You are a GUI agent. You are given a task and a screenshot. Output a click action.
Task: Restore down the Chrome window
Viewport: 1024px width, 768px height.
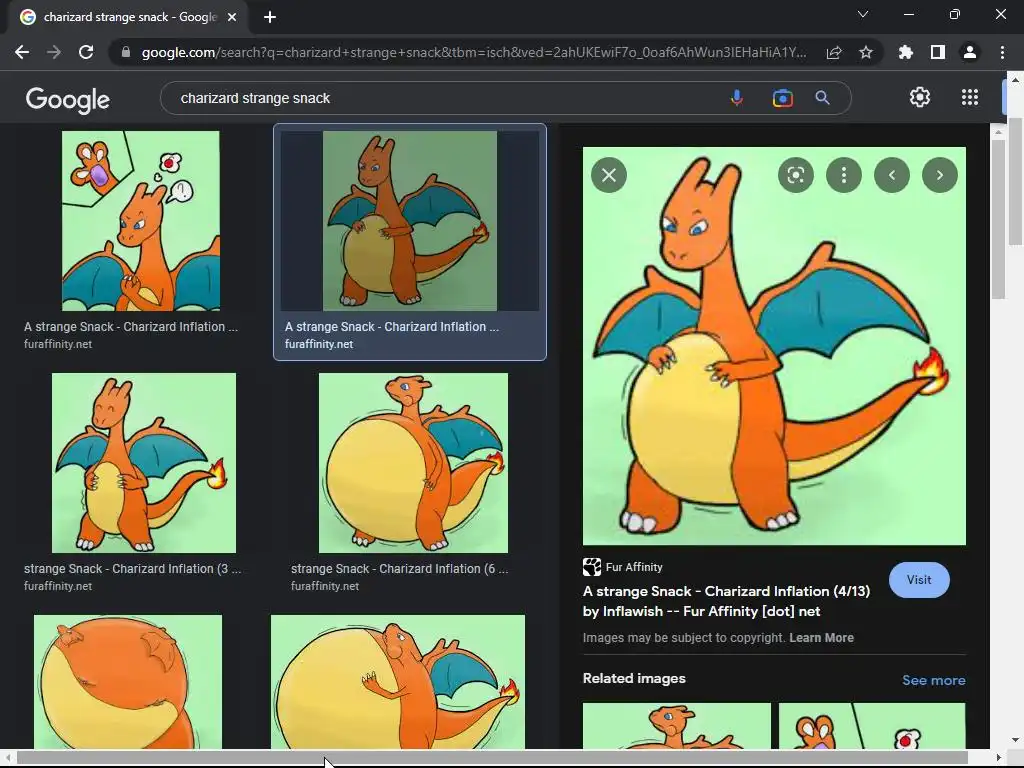point(955,14)
